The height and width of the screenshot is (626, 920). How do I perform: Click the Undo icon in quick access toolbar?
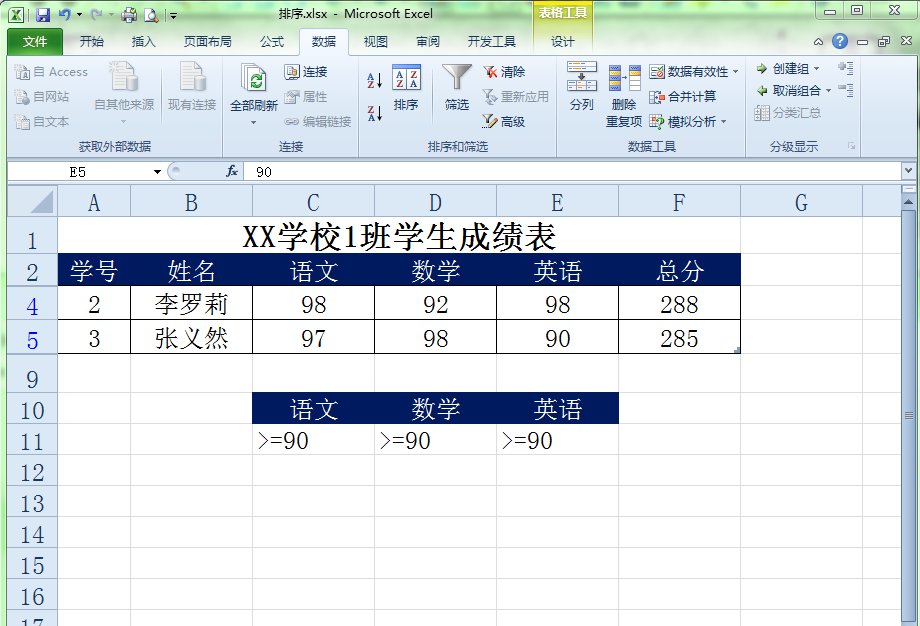[65, 15]
